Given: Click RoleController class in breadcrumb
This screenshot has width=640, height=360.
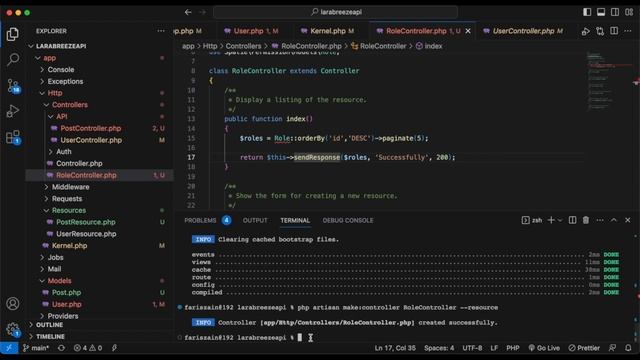Looking at the screenshot, I should coord(378,46).
